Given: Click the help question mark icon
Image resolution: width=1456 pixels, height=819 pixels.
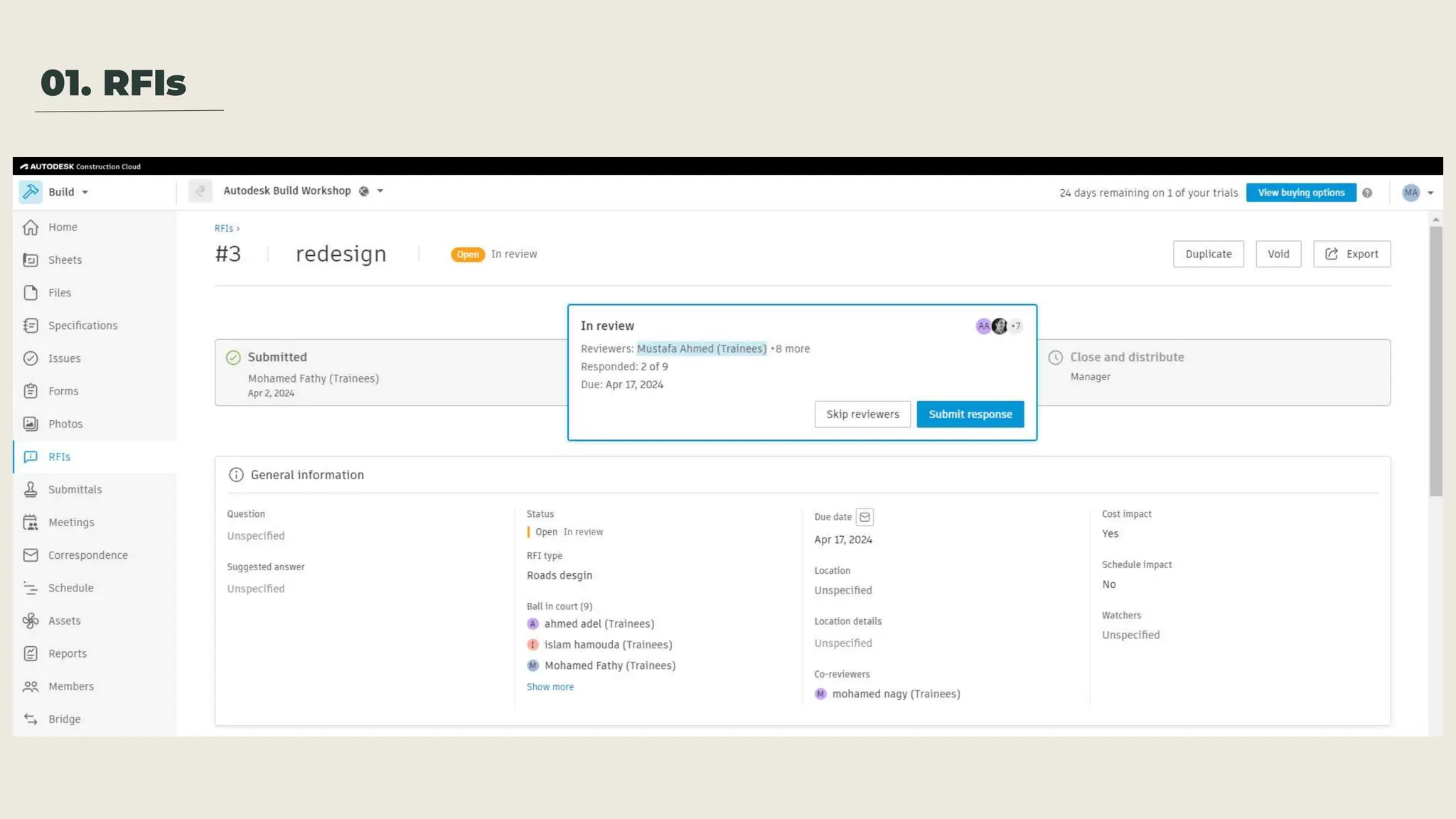Looking at the screenshot, I should click(1367, 193).
